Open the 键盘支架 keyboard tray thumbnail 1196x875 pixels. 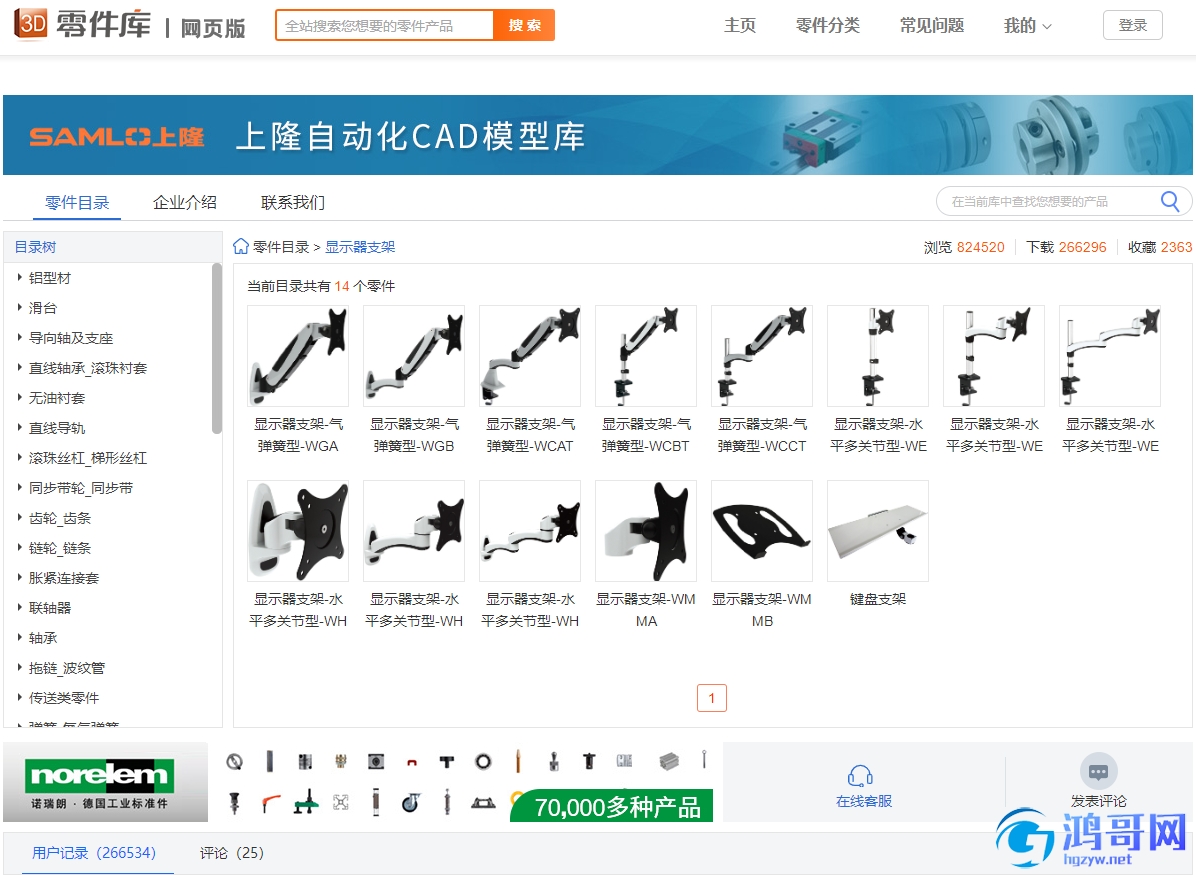coord(878,531)
